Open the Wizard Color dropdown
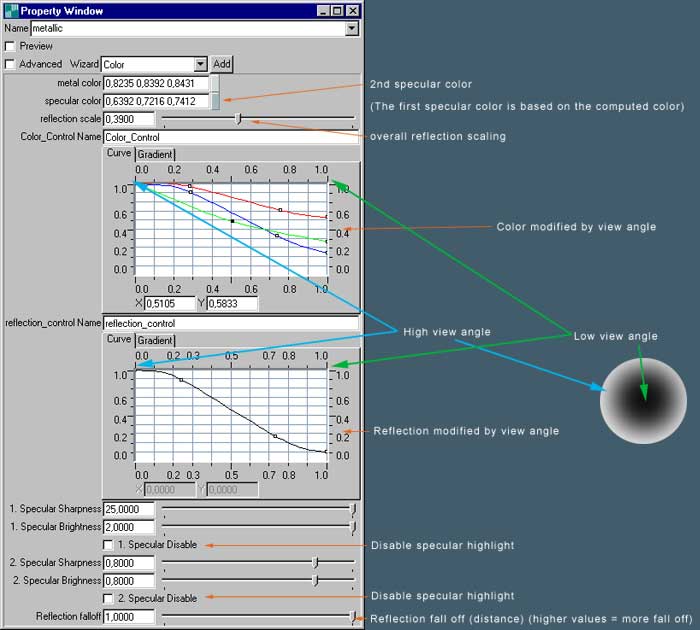 tap(200, 64)
